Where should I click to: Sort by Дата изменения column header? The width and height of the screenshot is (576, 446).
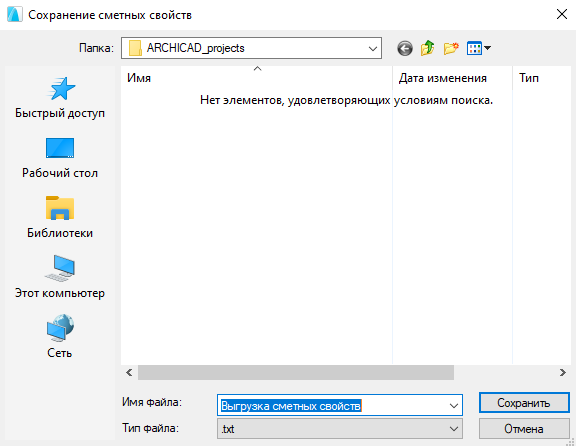click(452, 78)
